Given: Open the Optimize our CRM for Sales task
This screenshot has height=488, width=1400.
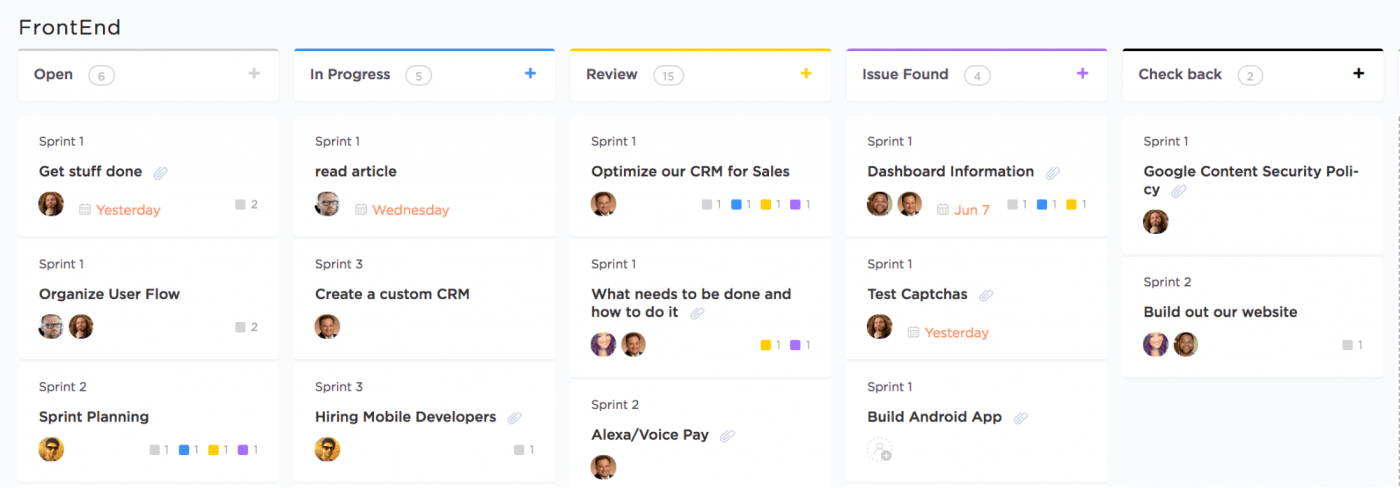Looking at the screenshot, I should point(690,171).
